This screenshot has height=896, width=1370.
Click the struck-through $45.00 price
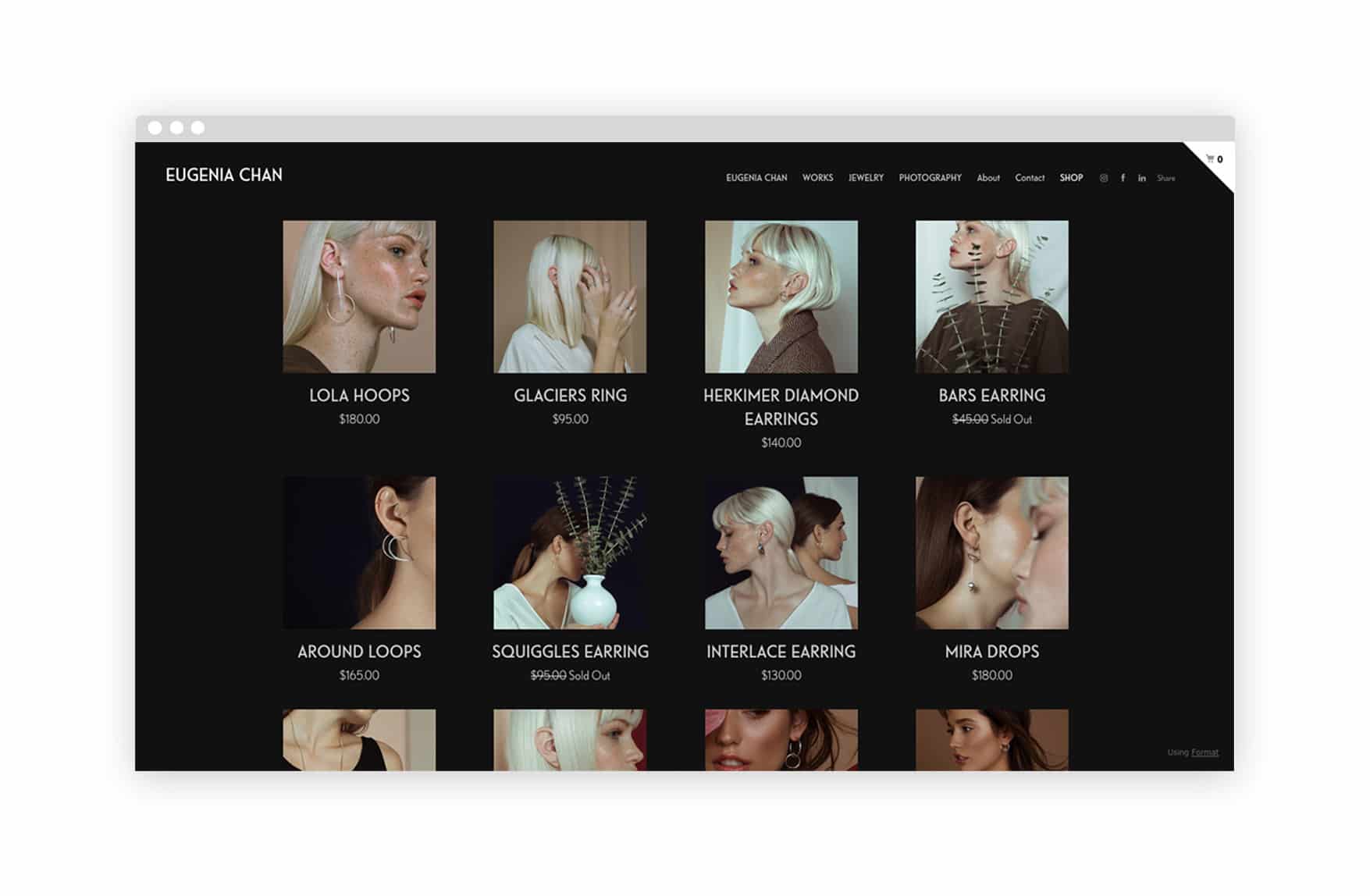click(x=970, y=419)
